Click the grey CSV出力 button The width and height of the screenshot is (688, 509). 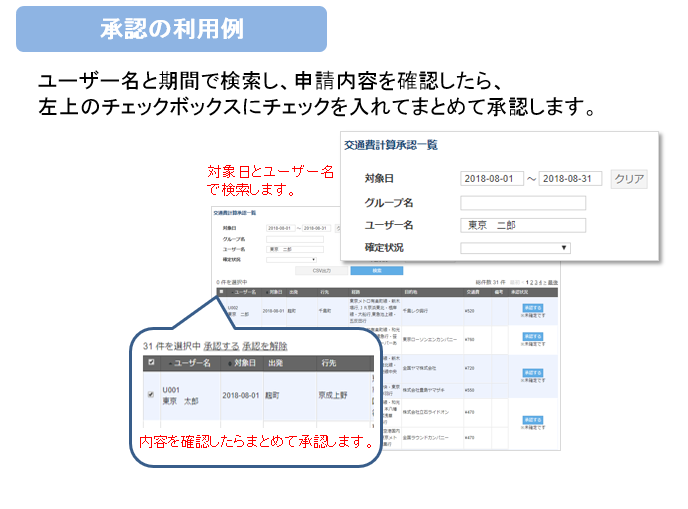pos(322,271)
